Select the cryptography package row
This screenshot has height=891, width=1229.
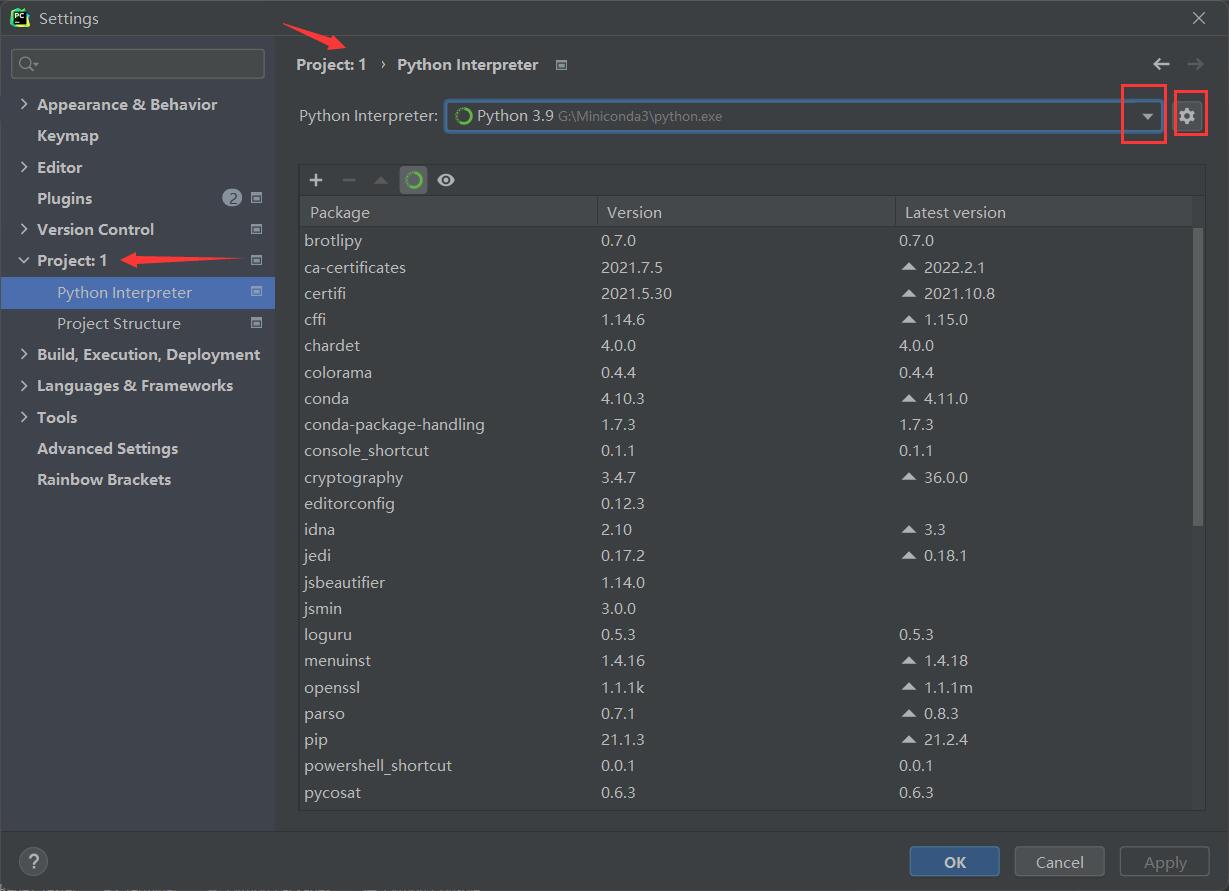[746, 477]
